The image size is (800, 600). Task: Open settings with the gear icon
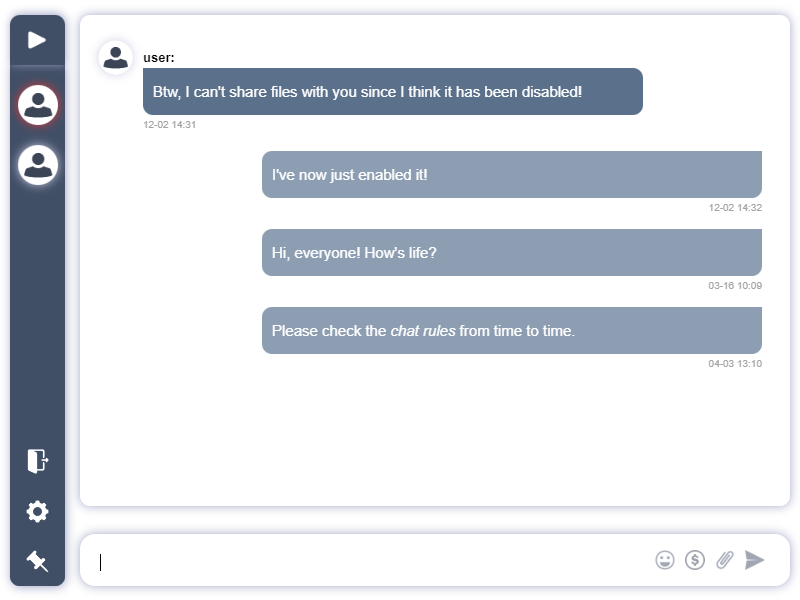37,511
